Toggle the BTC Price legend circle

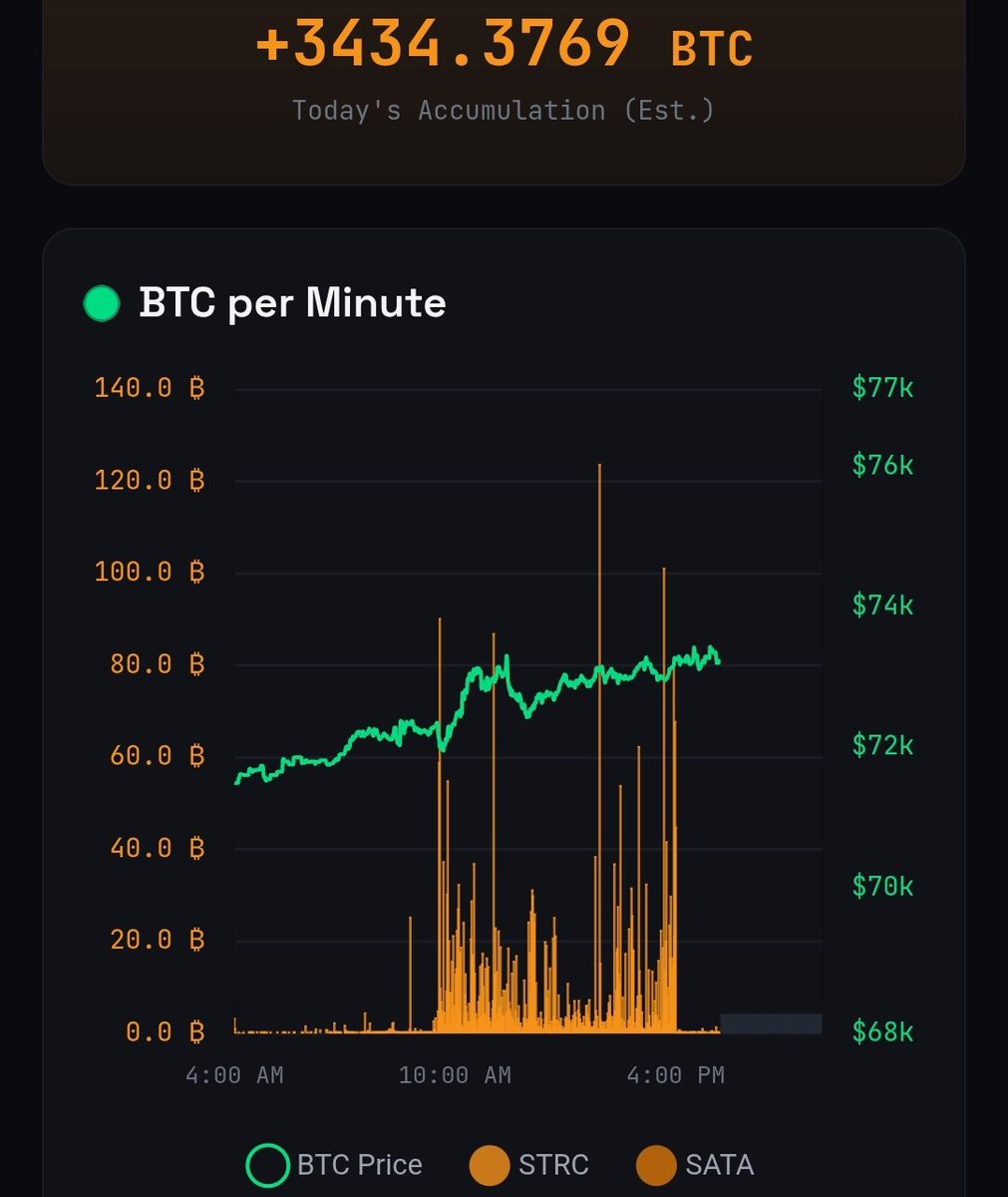[269, 1164]
